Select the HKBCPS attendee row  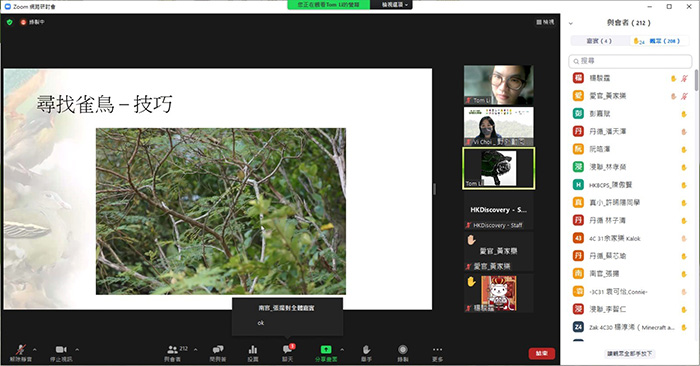[x=631, y=185]
